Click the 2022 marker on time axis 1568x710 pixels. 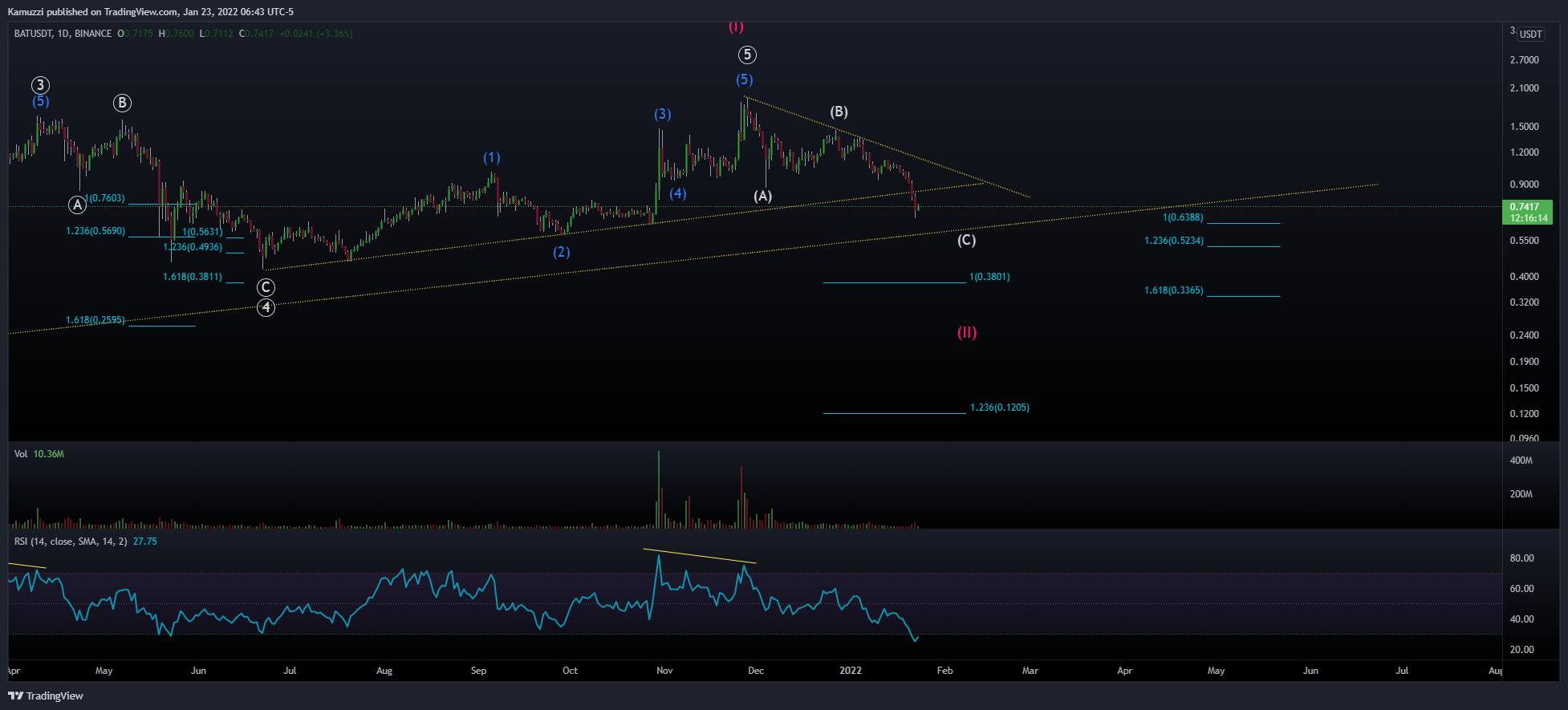pos(851,671)
